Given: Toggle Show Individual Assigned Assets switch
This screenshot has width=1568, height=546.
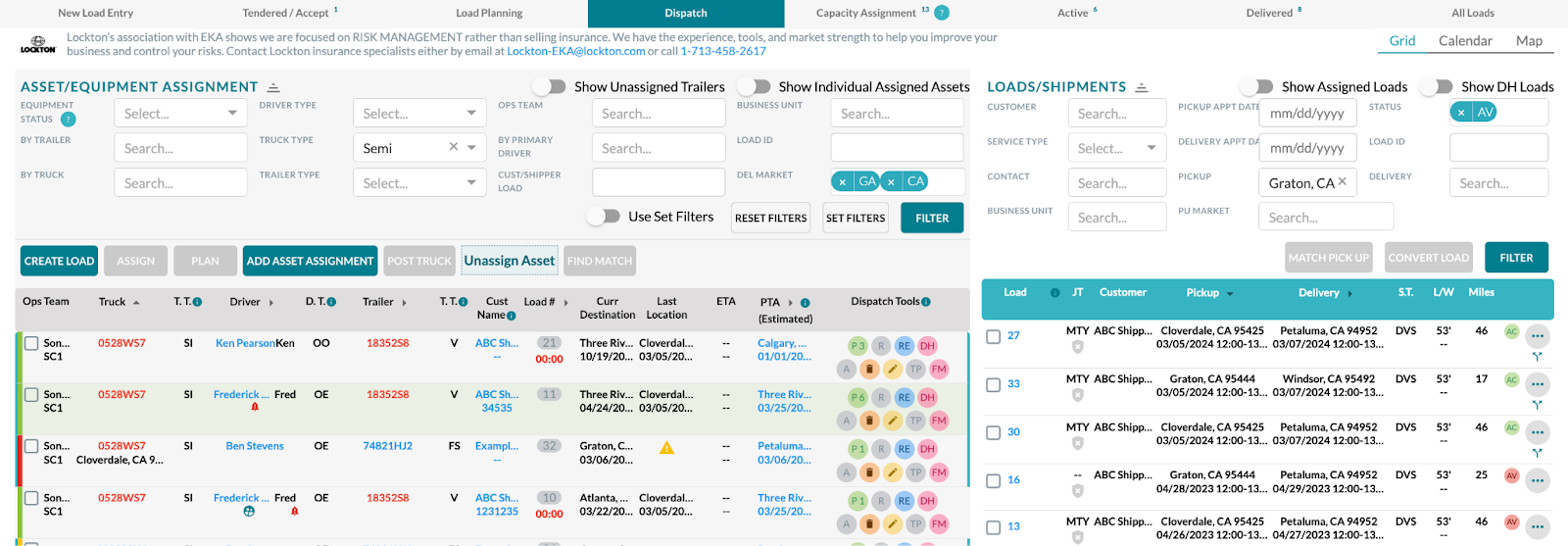Looking at the screenshot, I should click(x=754, y=86).
